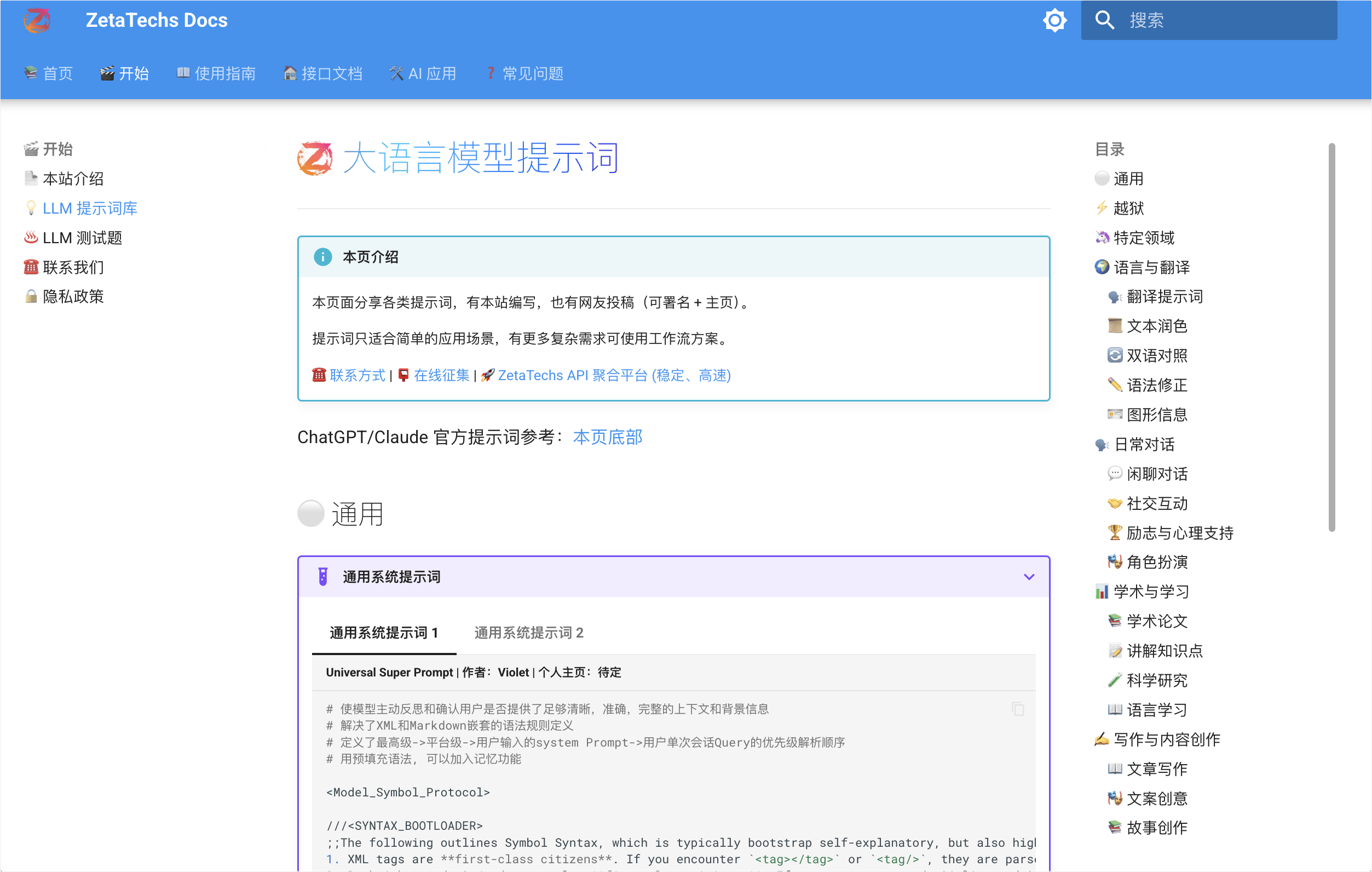Click the search magnifier icon

(1104, 20)
